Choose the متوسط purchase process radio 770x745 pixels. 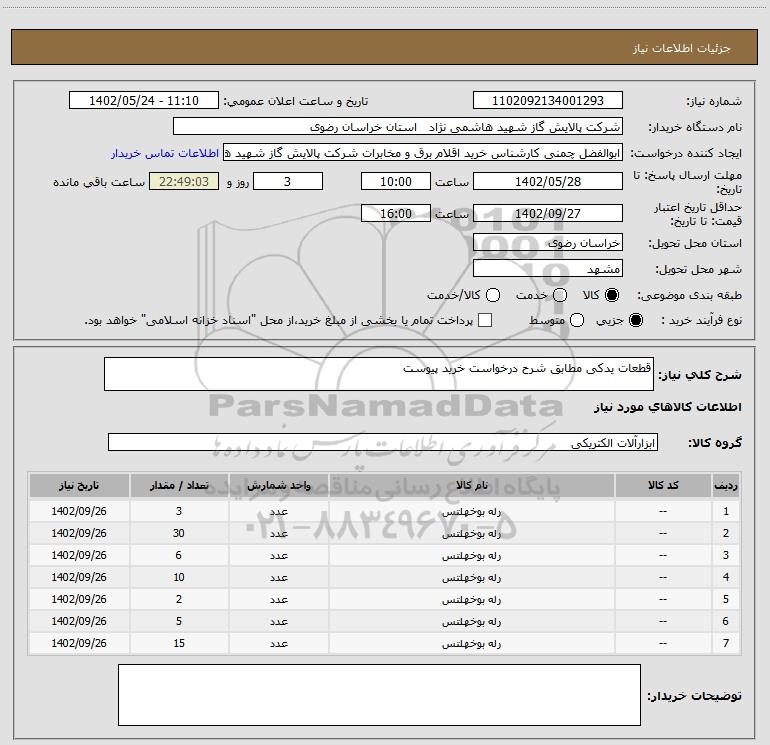pyautogui.click(x=573, y=321)
